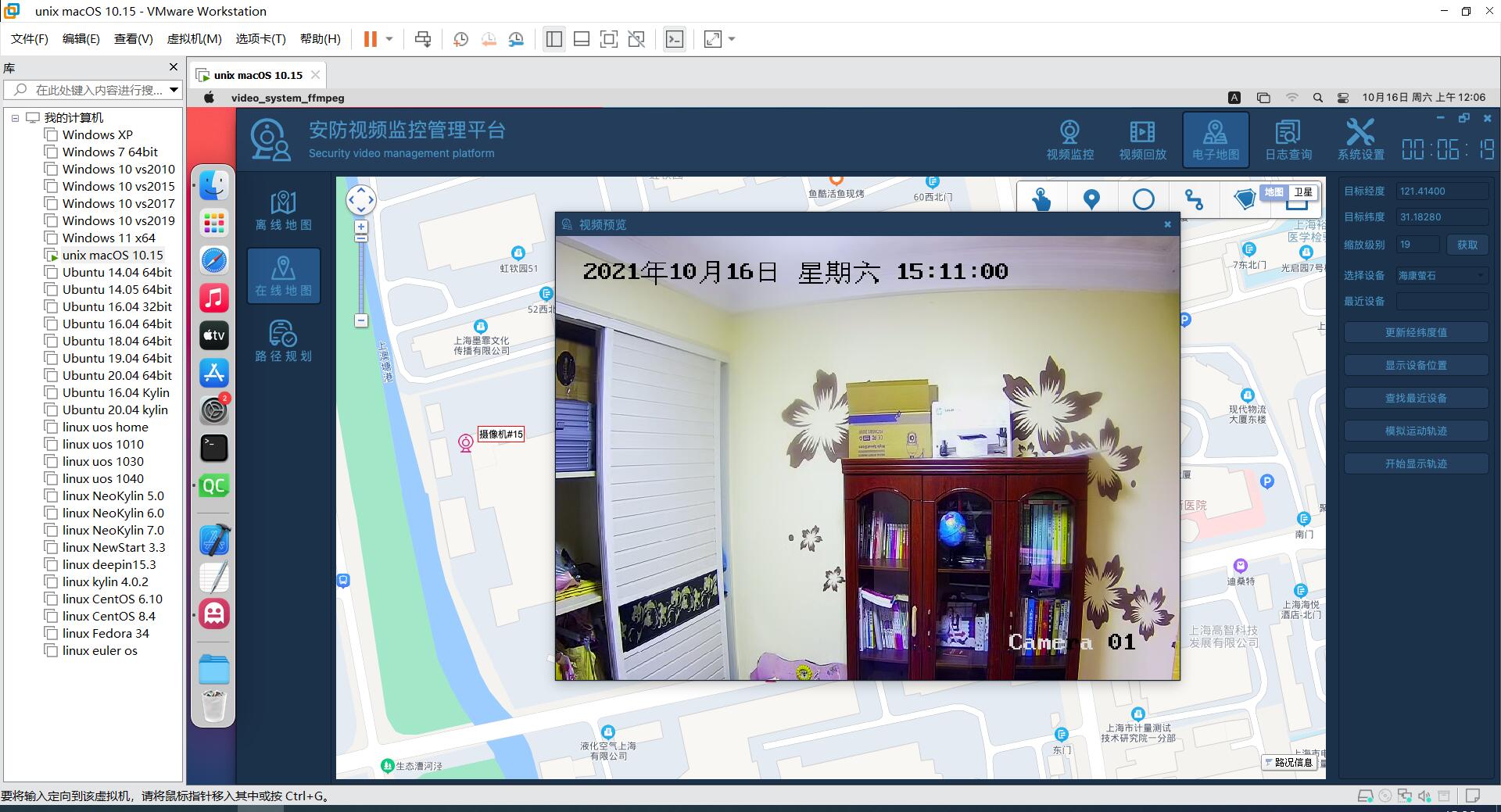This screenshot has height=812, width=1501.
Task: Collapse the 我的计算机 tree node
Action: point(15,118)
